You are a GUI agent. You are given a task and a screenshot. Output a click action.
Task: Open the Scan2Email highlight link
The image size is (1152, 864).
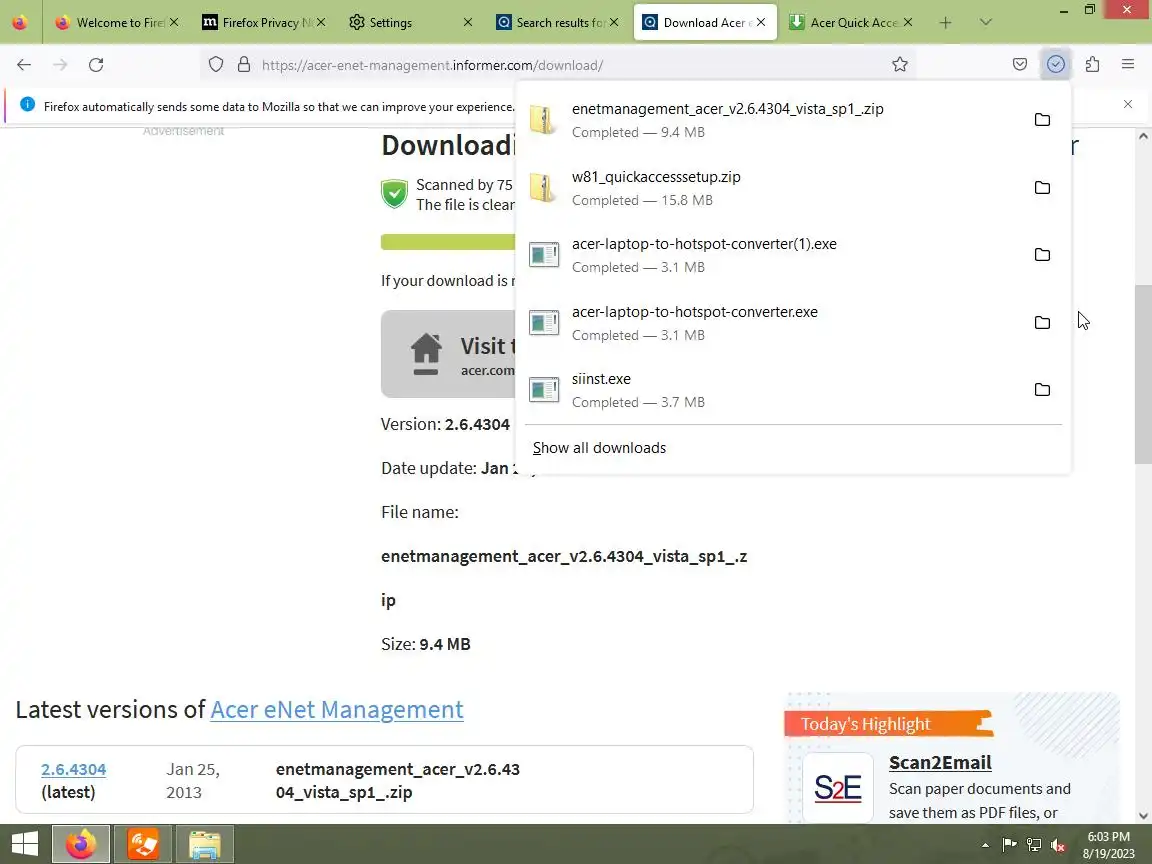coord(940,763)
